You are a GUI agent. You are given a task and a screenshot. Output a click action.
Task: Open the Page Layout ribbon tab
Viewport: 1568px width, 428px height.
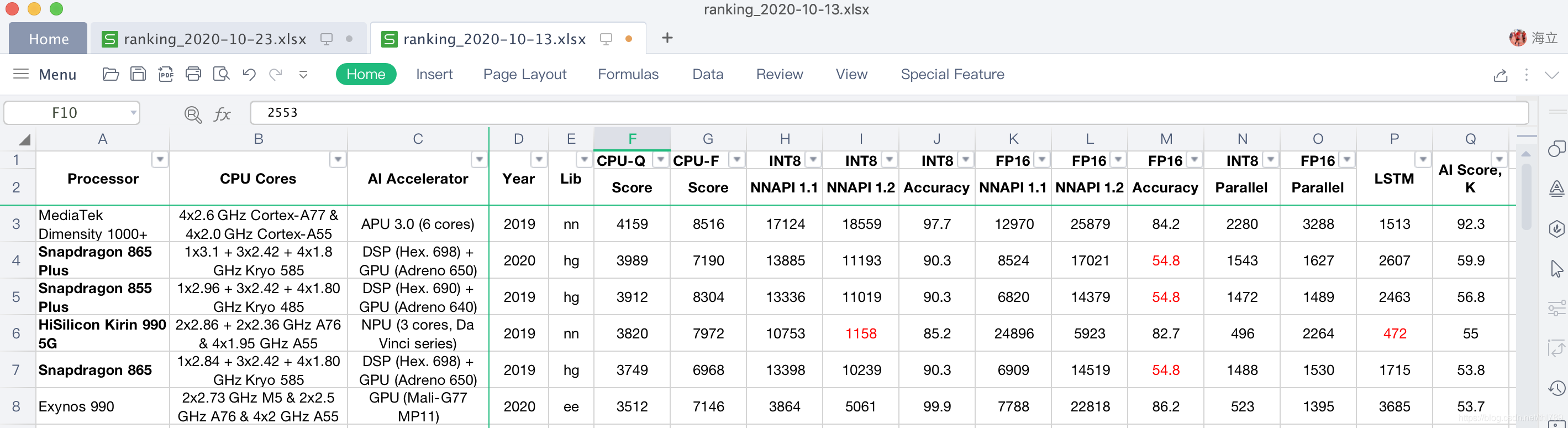point(525,74)
